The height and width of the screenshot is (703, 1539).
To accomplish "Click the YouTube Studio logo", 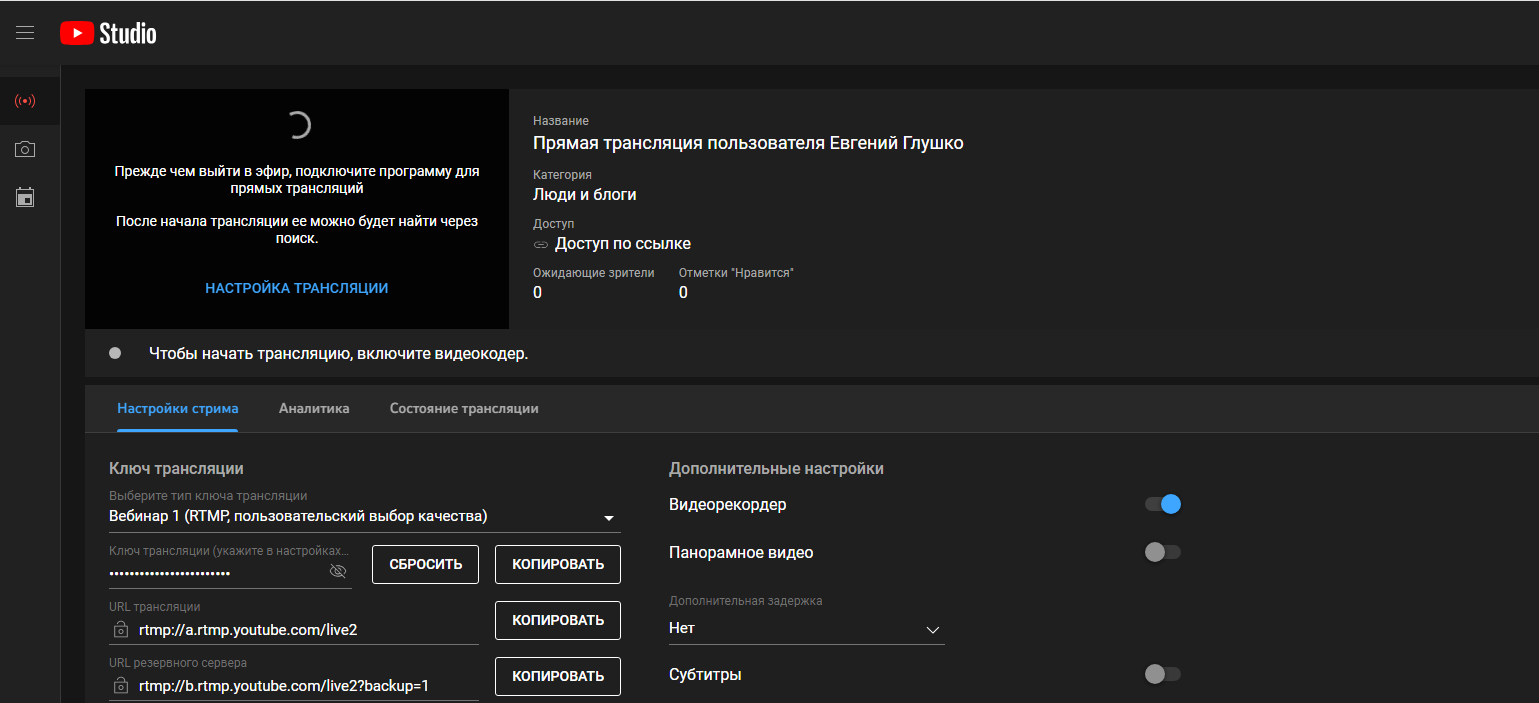I will [x=108, y=33].
